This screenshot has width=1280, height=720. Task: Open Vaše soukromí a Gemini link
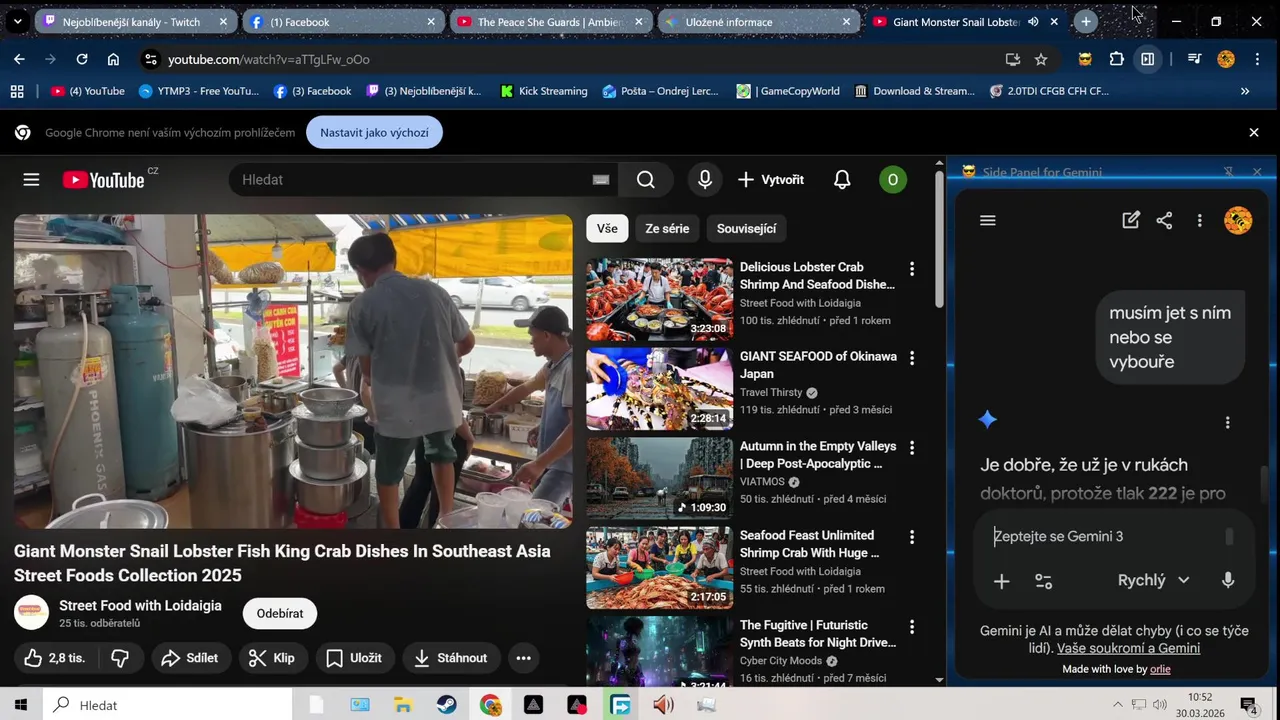(1128, 648)
